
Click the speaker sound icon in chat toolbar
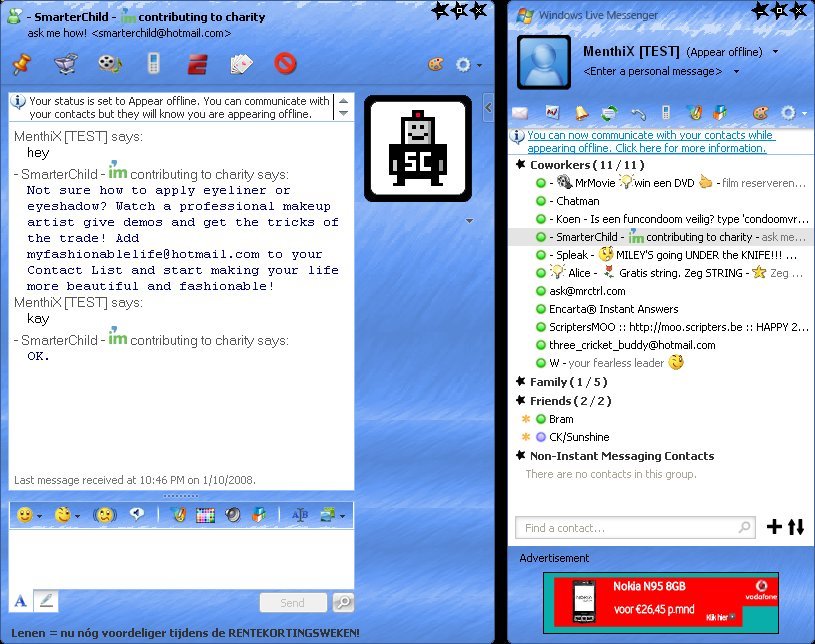pyautogui.click(x=233, y=515)
